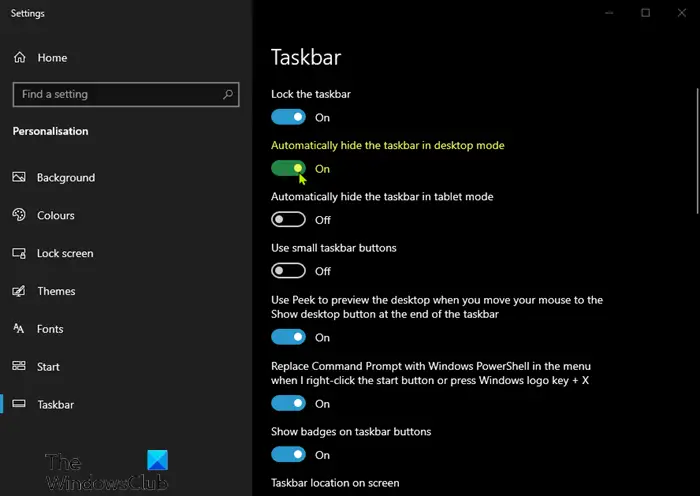Click the Start tiles icon
The width and height of the screenshot is (700, 496).
pyautogui.click(x=19, y=366)
